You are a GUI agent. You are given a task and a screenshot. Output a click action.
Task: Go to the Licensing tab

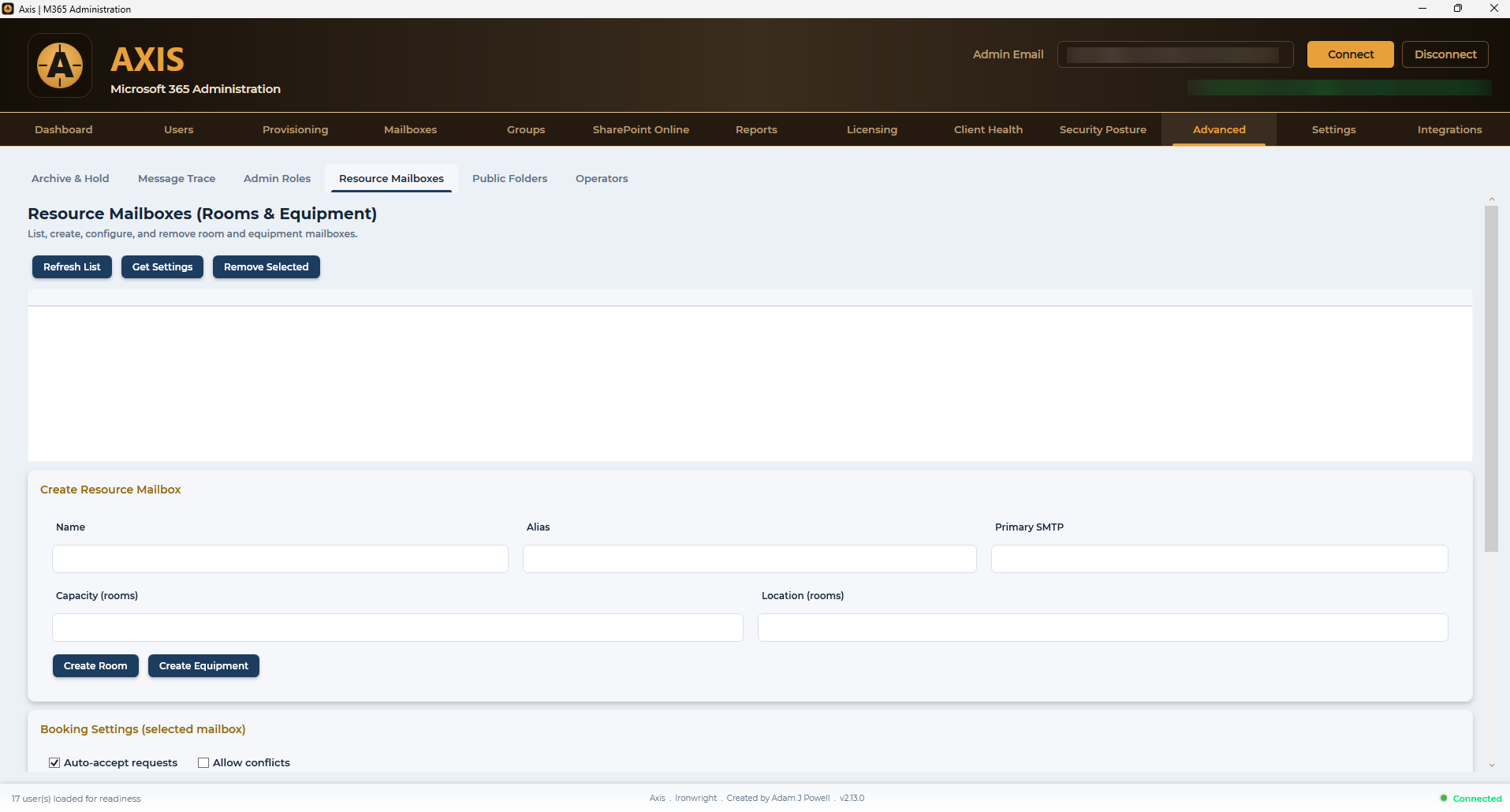tap(872, 129)
